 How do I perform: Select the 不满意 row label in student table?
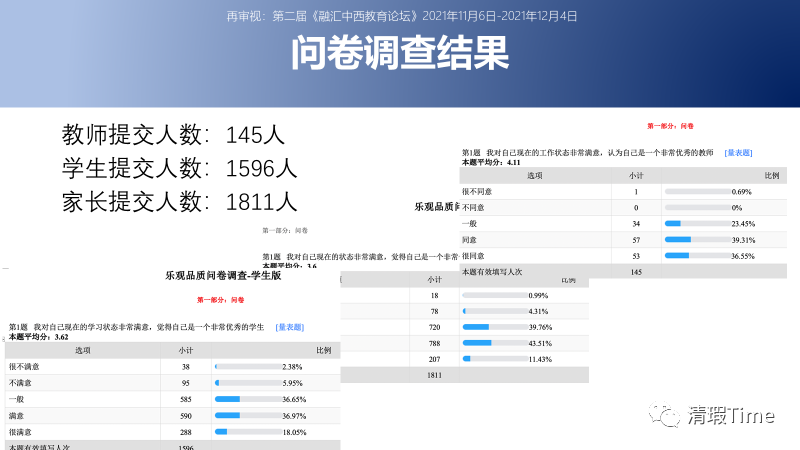20,383
